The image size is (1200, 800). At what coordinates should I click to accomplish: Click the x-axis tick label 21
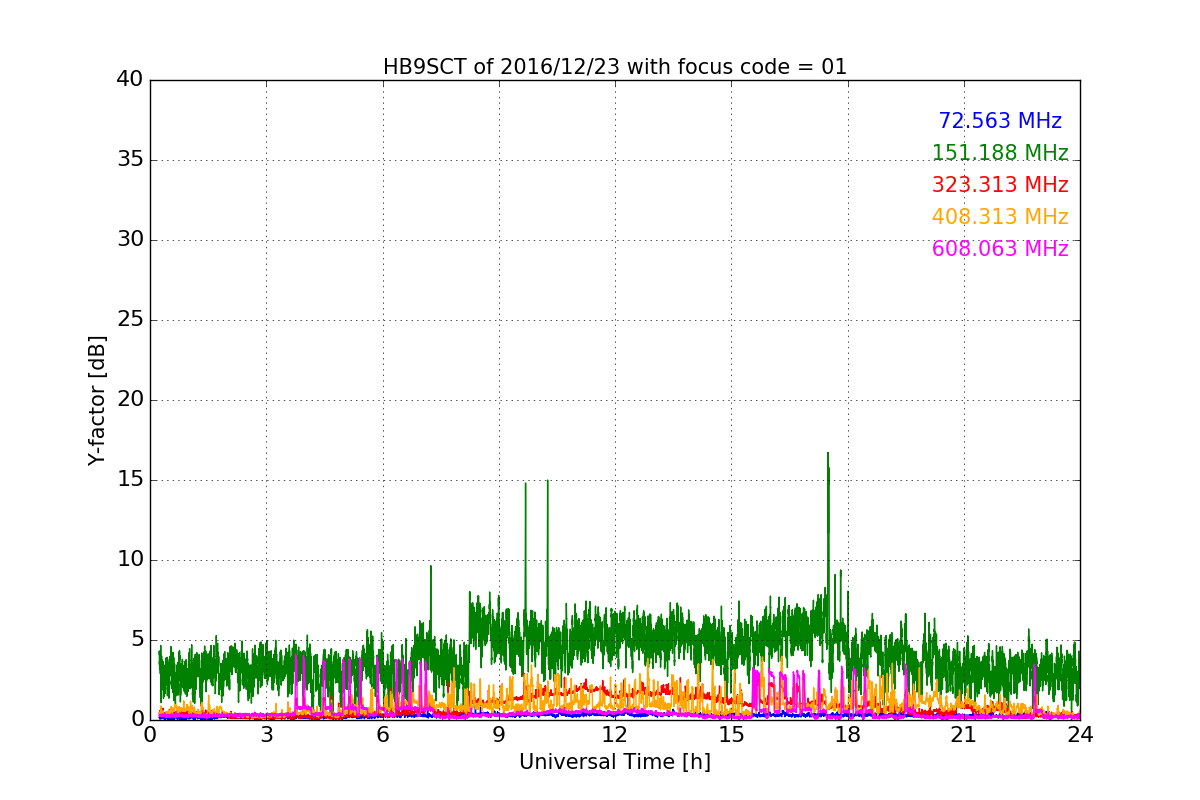pos(964,735)
